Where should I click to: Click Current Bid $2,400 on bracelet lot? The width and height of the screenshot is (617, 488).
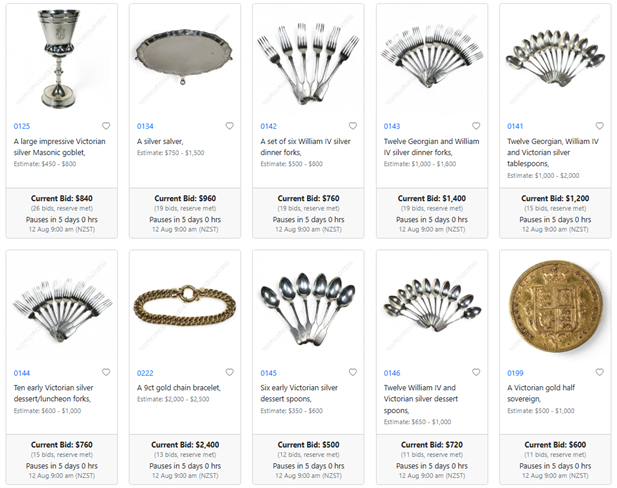tap(185, 445)
